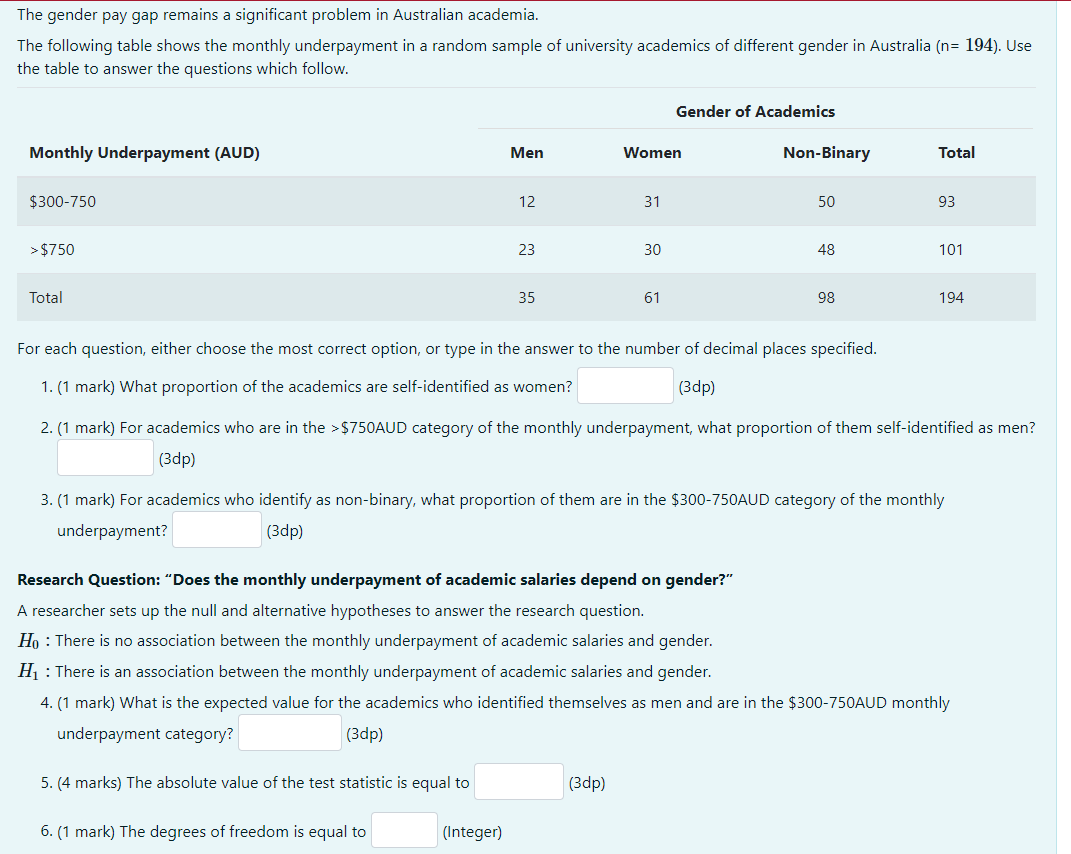Screen dimensions: 1071x854
Task: Click the men column total 35
Action: [x=527, y=297]
